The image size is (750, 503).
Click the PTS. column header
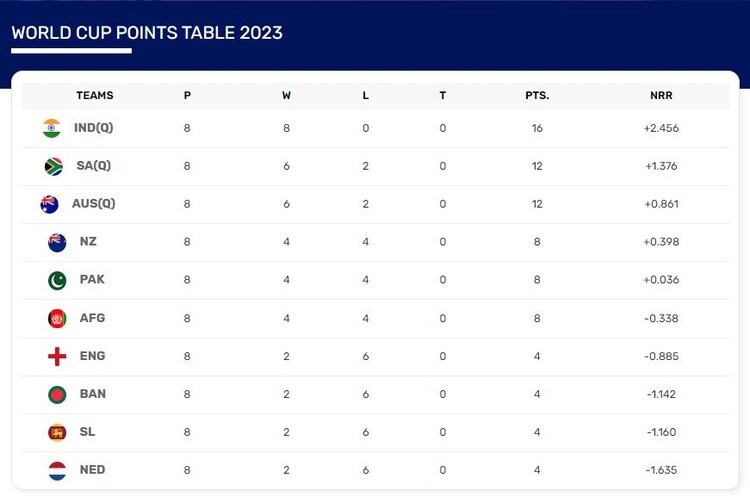(x=537, y=96)
